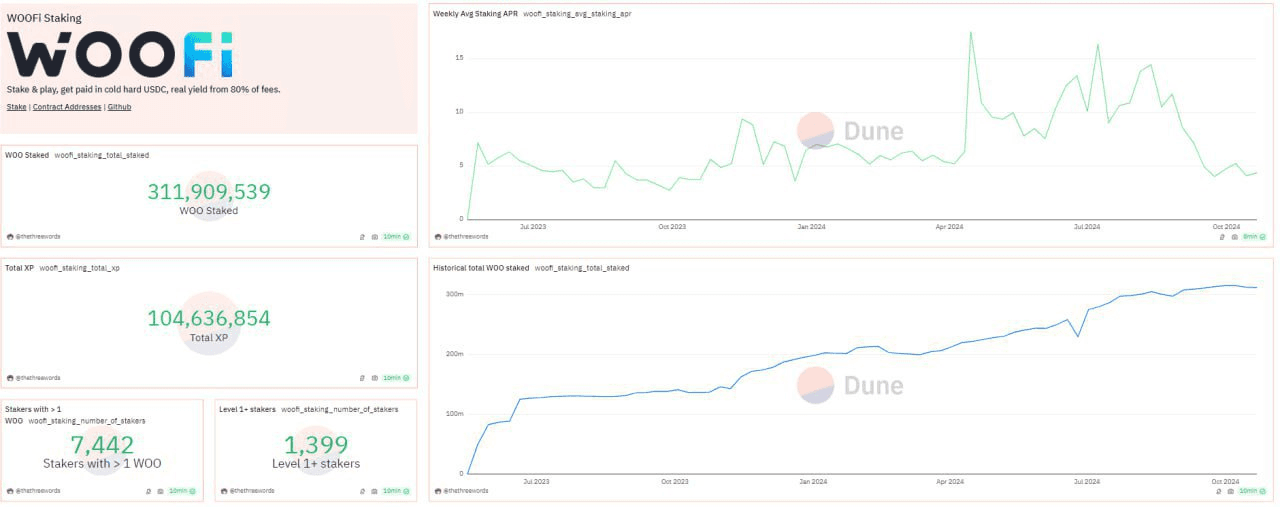Open woofi_staking_total_xp query title

point(80,268)
